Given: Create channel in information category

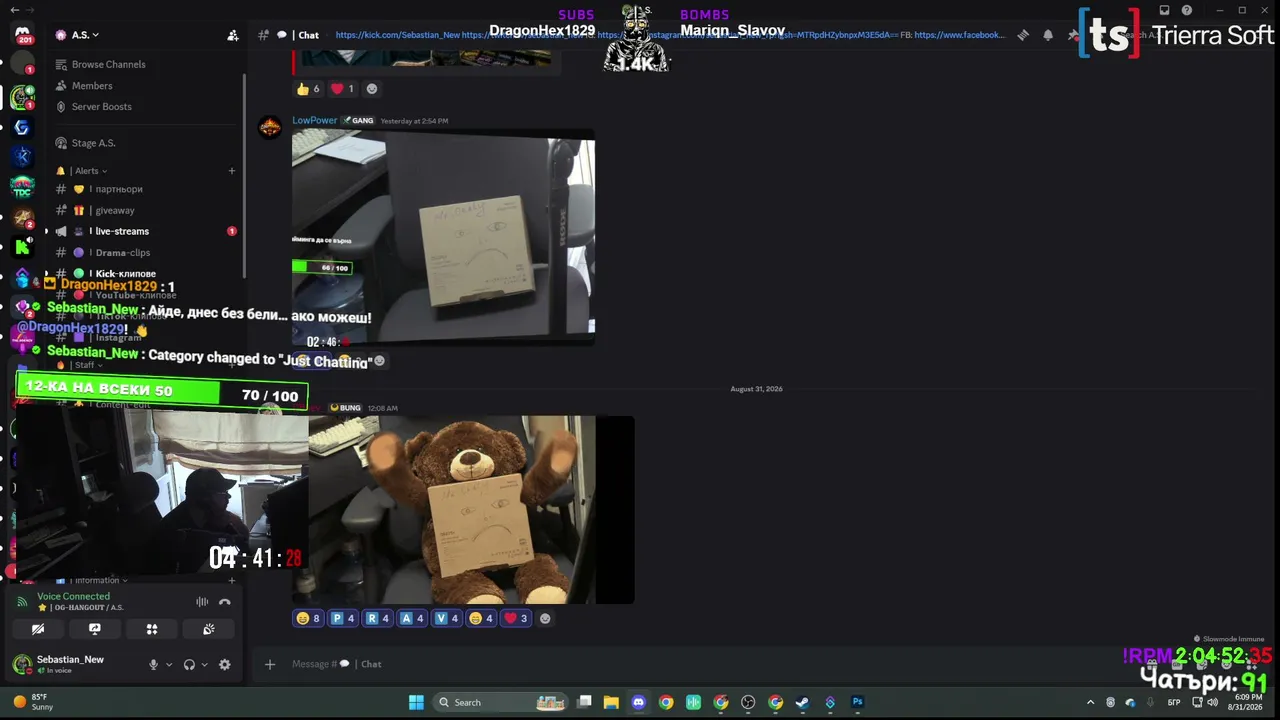Looking at the screenshot, I should tap(232, 580).
